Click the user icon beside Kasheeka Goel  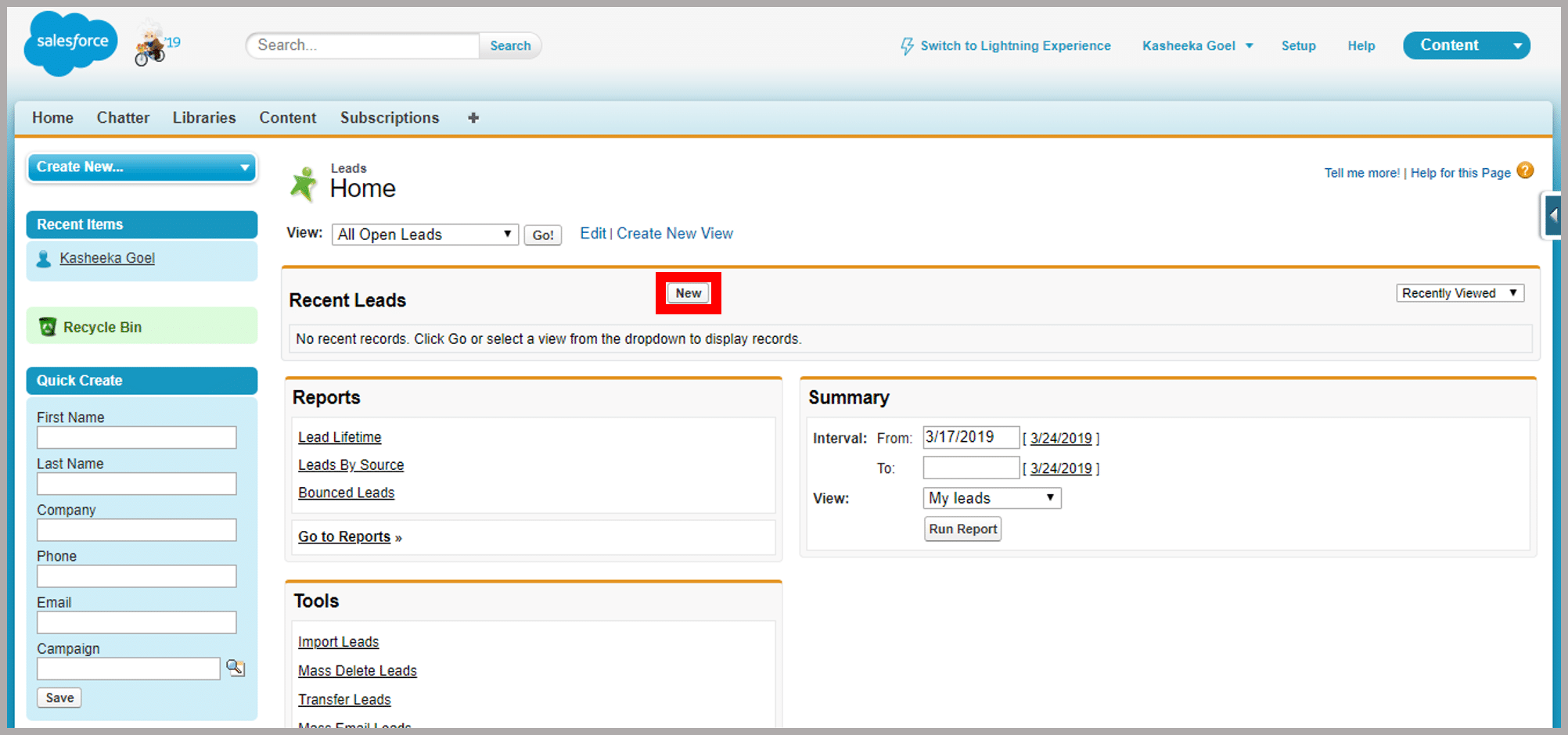click(44, 259)
